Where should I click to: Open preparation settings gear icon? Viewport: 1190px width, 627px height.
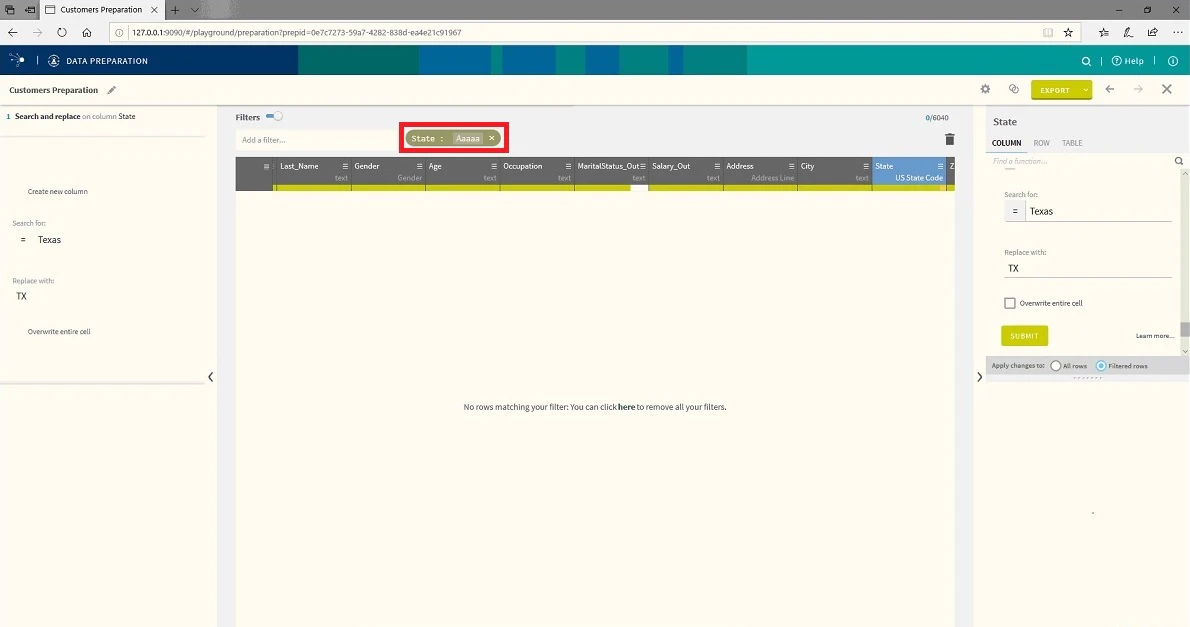point(985,89)
